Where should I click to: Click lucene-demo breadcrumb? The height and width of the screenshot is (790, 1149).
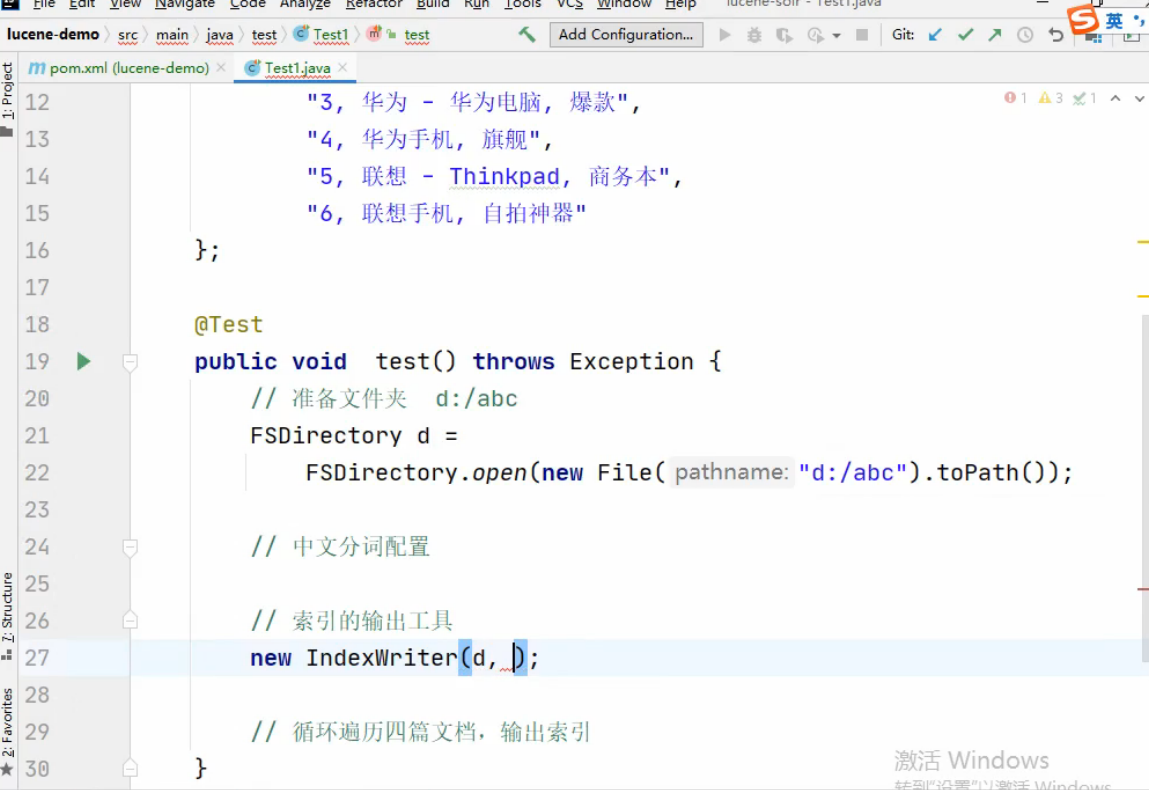coord(53,34)
